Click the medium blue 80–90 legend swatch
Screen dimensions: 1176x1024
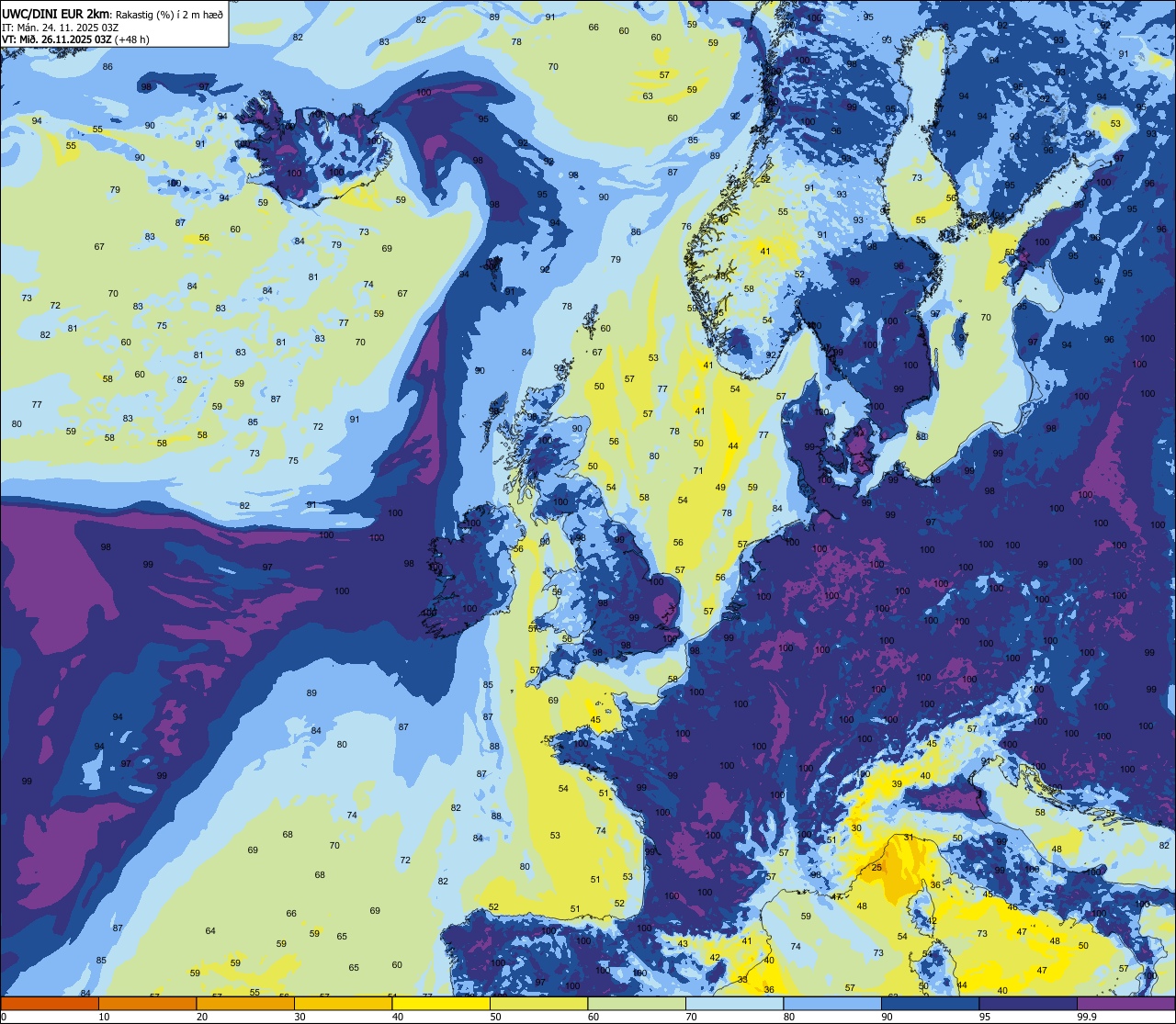point(832,1003)
